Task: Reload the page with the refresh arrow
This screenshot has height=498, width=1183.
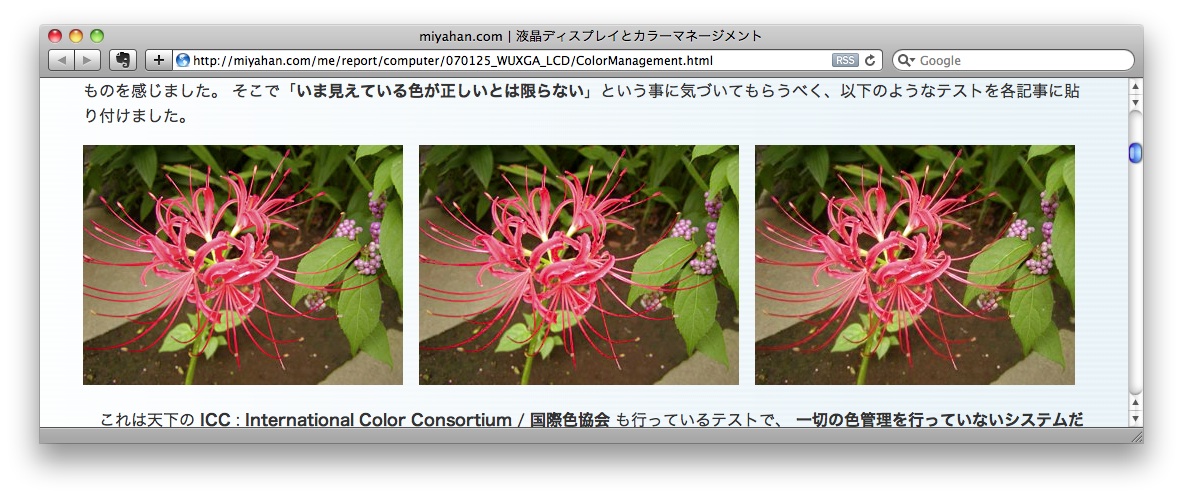Action: (x=871, y=60)
